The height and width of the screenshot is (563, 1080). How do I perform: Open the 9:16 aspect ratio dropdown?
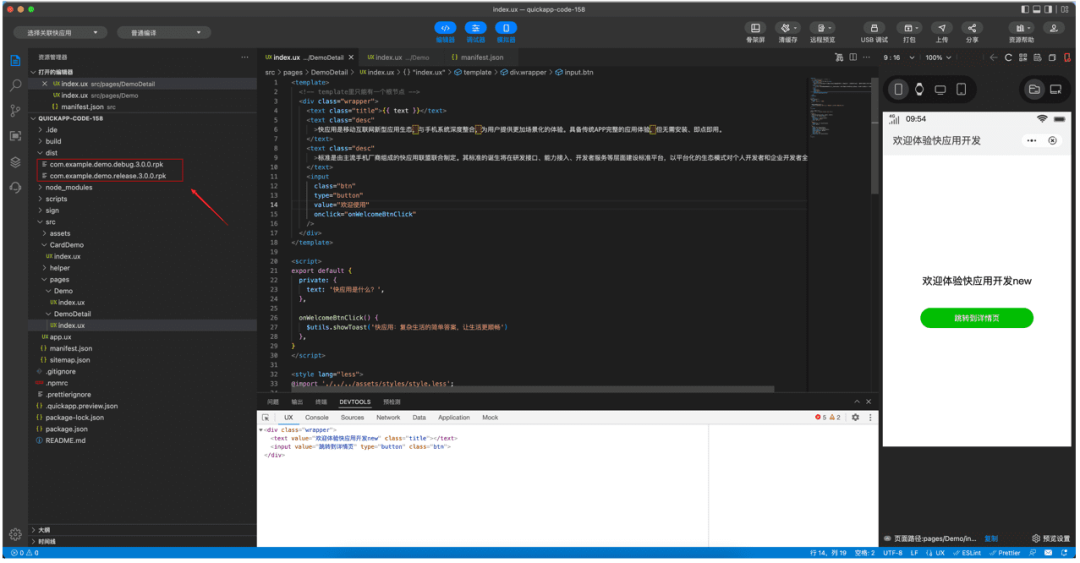(x=898, y=58)
